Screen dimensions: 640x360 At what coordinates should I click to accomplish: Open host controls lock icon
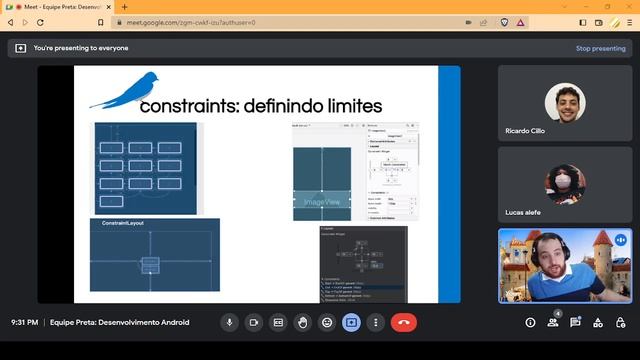coord(620,323)
